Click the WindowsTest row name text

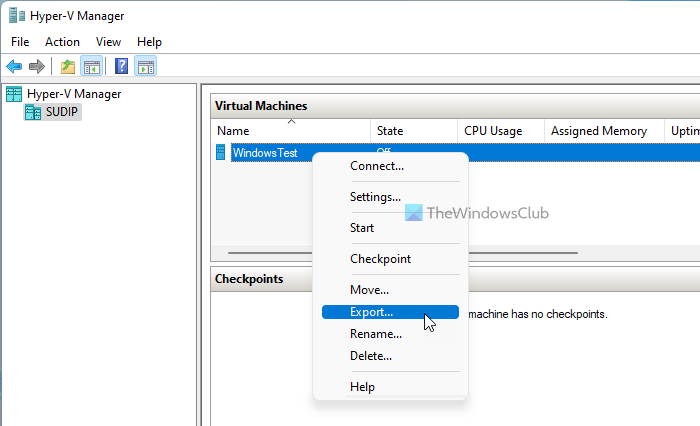point(265,153)
